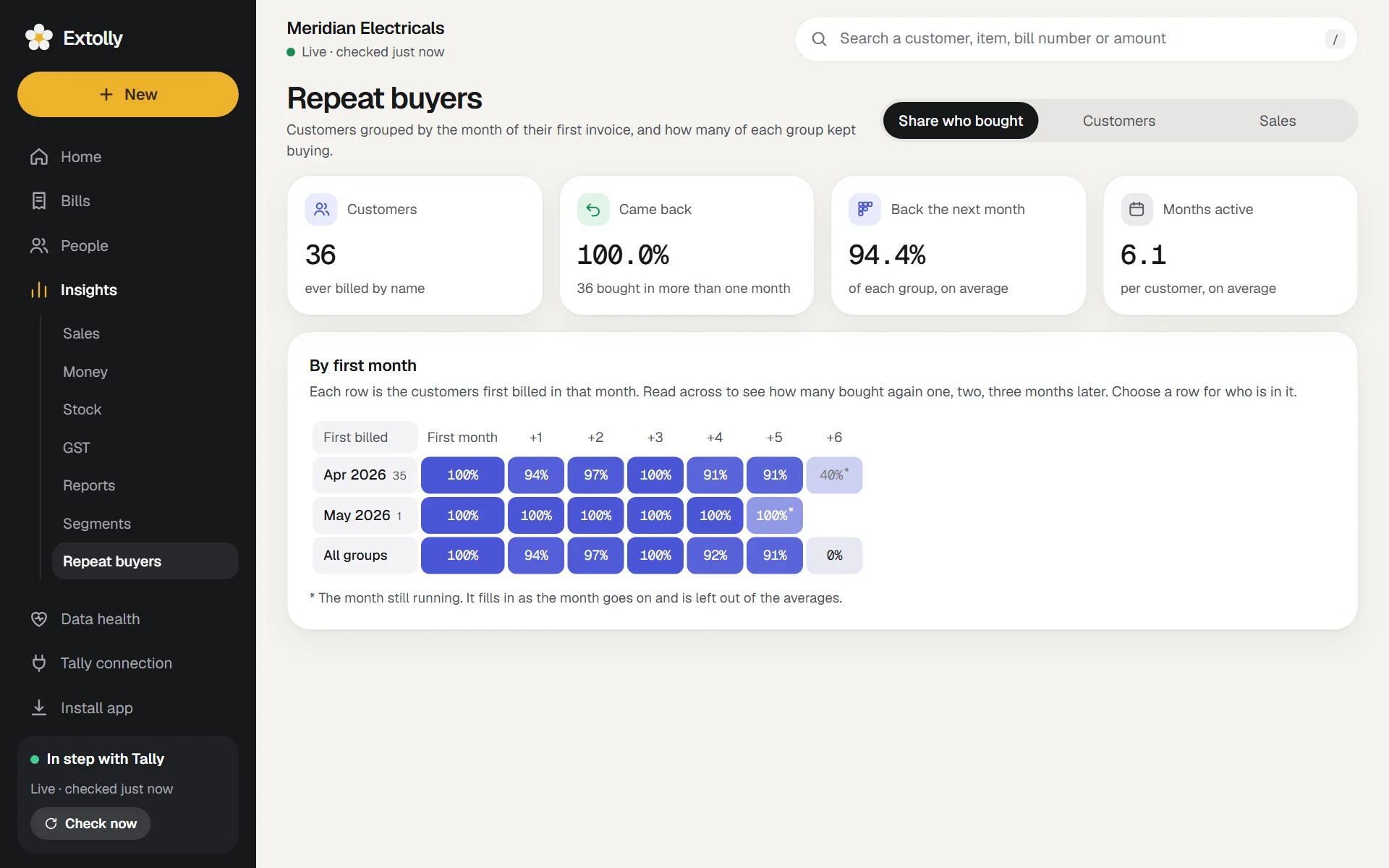The image size is (1389, 868).
Task: Select the Share who bought tab
Action: pyautogui.click(x=961, y=121)
